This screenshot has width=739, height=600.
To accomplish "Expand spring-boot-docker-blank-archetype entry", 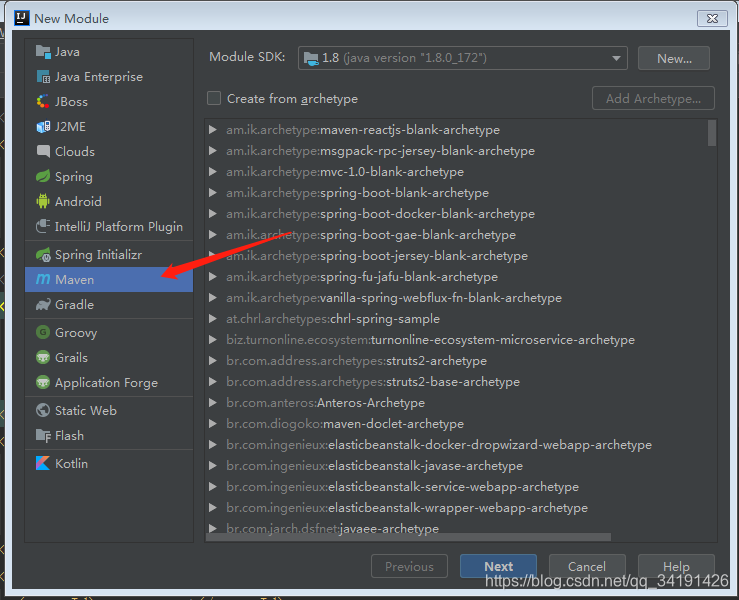I will [213, 214].
